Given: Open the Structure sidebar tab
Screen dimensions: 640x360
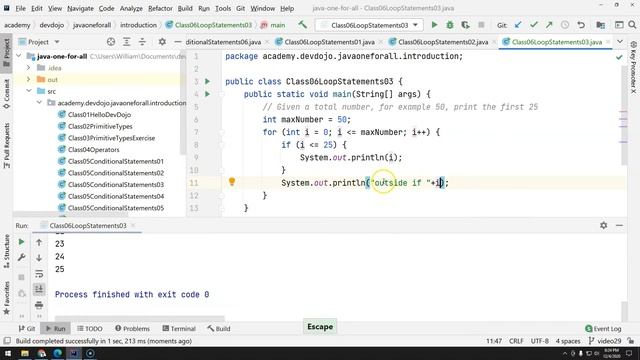Looking at the screenshot, I should tap(7, 251).
